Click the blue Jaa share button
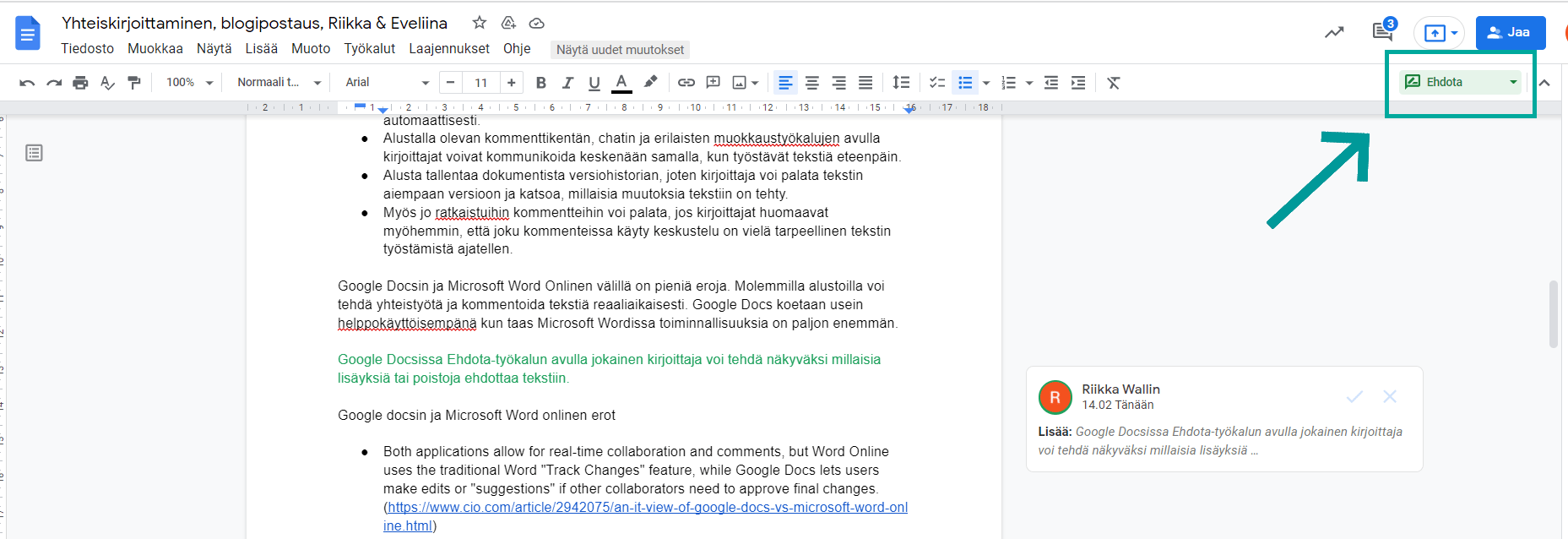 pos(1511,33)
